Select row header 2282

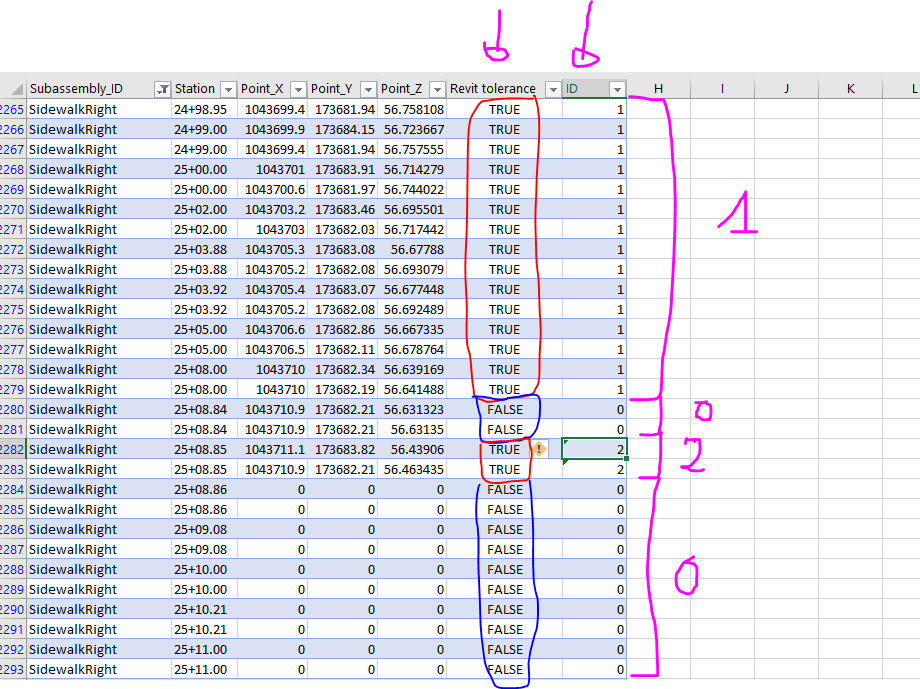(12, 450)
